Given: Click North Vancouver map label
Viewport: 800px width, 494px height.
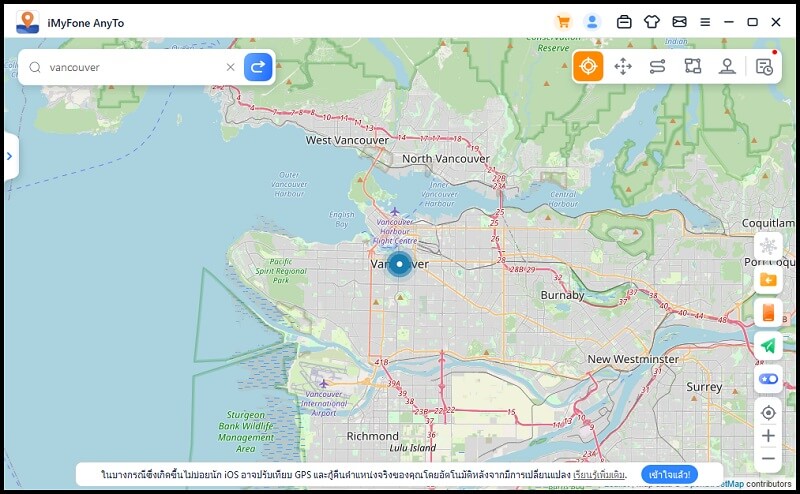Looking at the screenshot, I should point(445,159).
